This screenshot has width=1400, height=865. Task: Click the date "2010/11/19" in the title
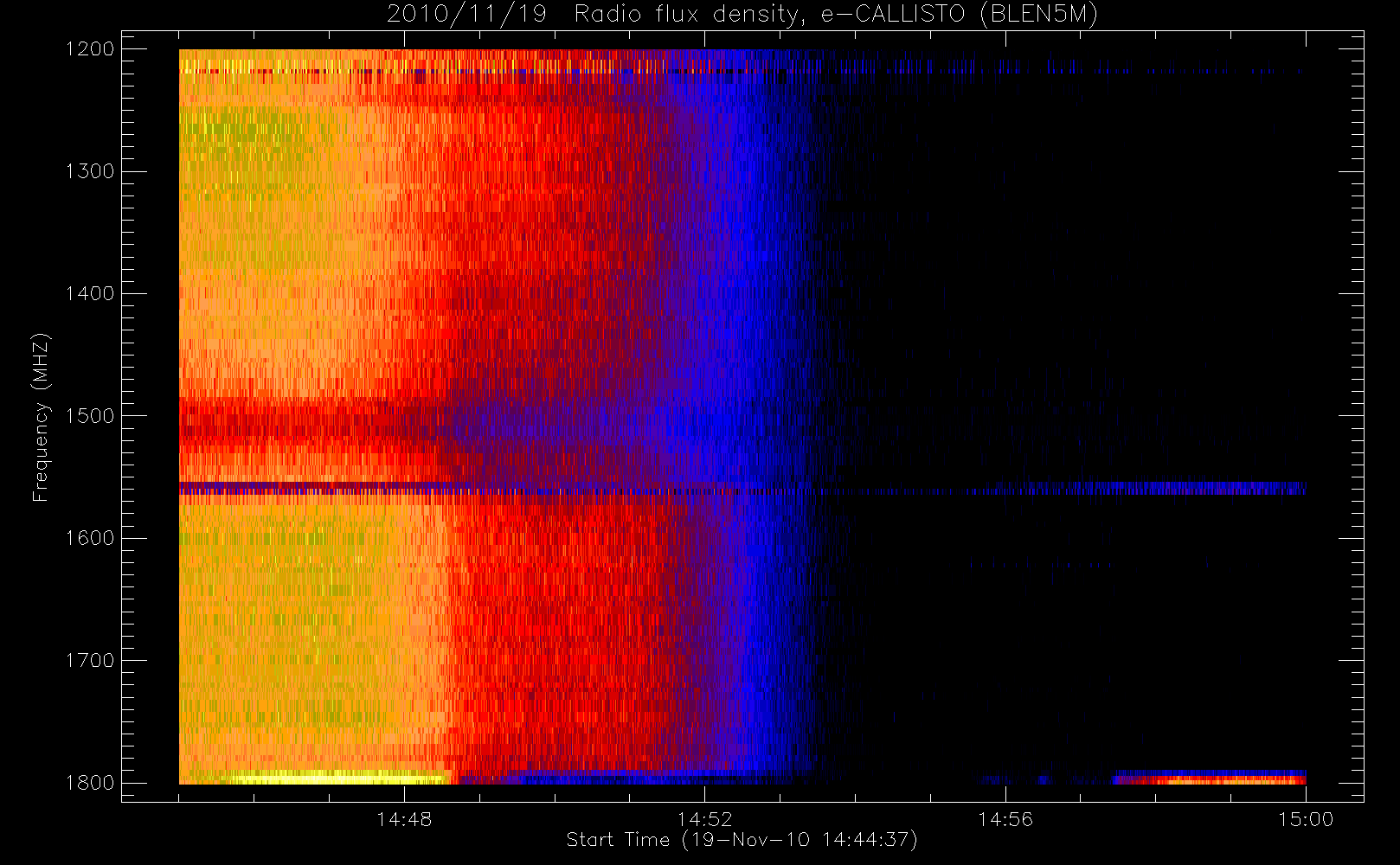(x=466, y=15)
